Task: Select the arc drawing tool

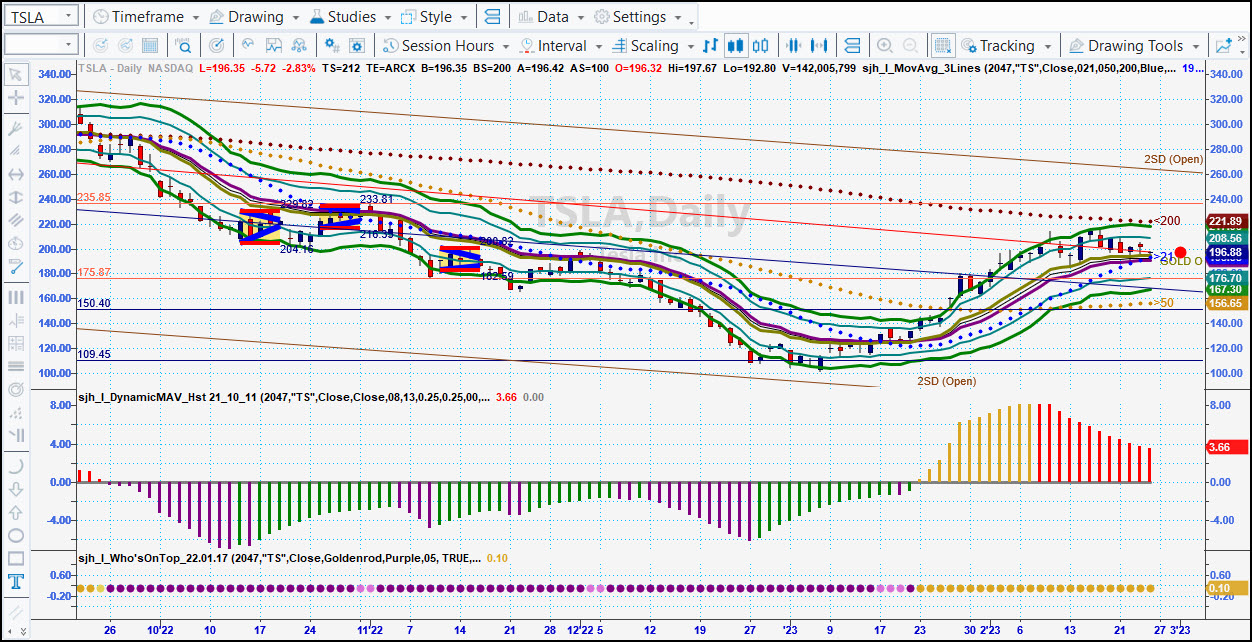Action: [16, 466]
